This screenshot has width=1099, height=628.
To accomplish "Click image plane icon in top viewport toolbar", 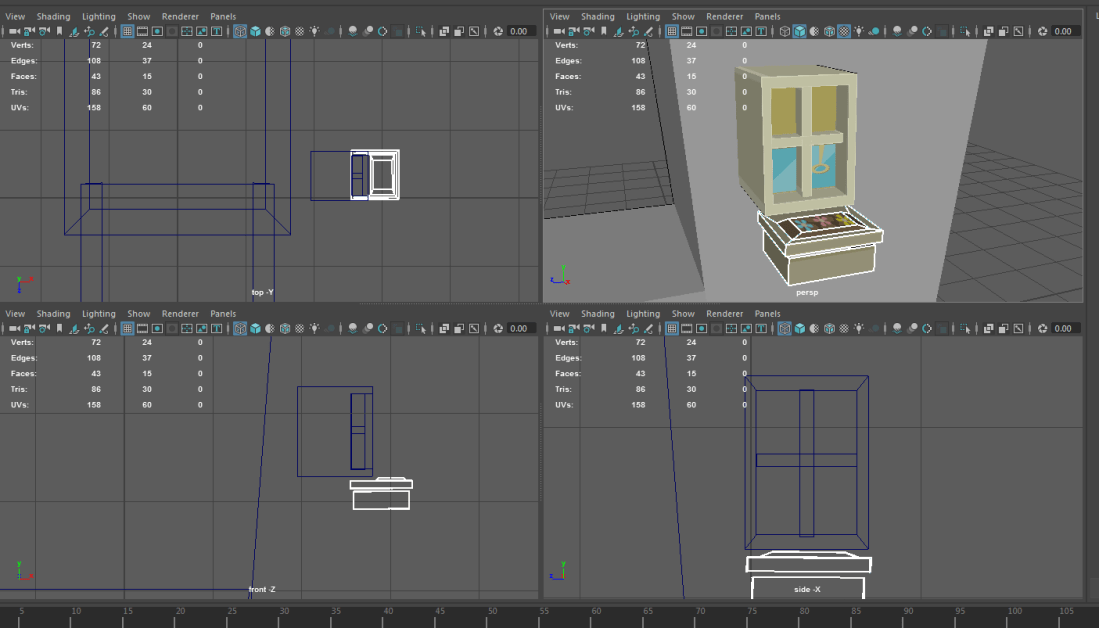I will 74,31.
